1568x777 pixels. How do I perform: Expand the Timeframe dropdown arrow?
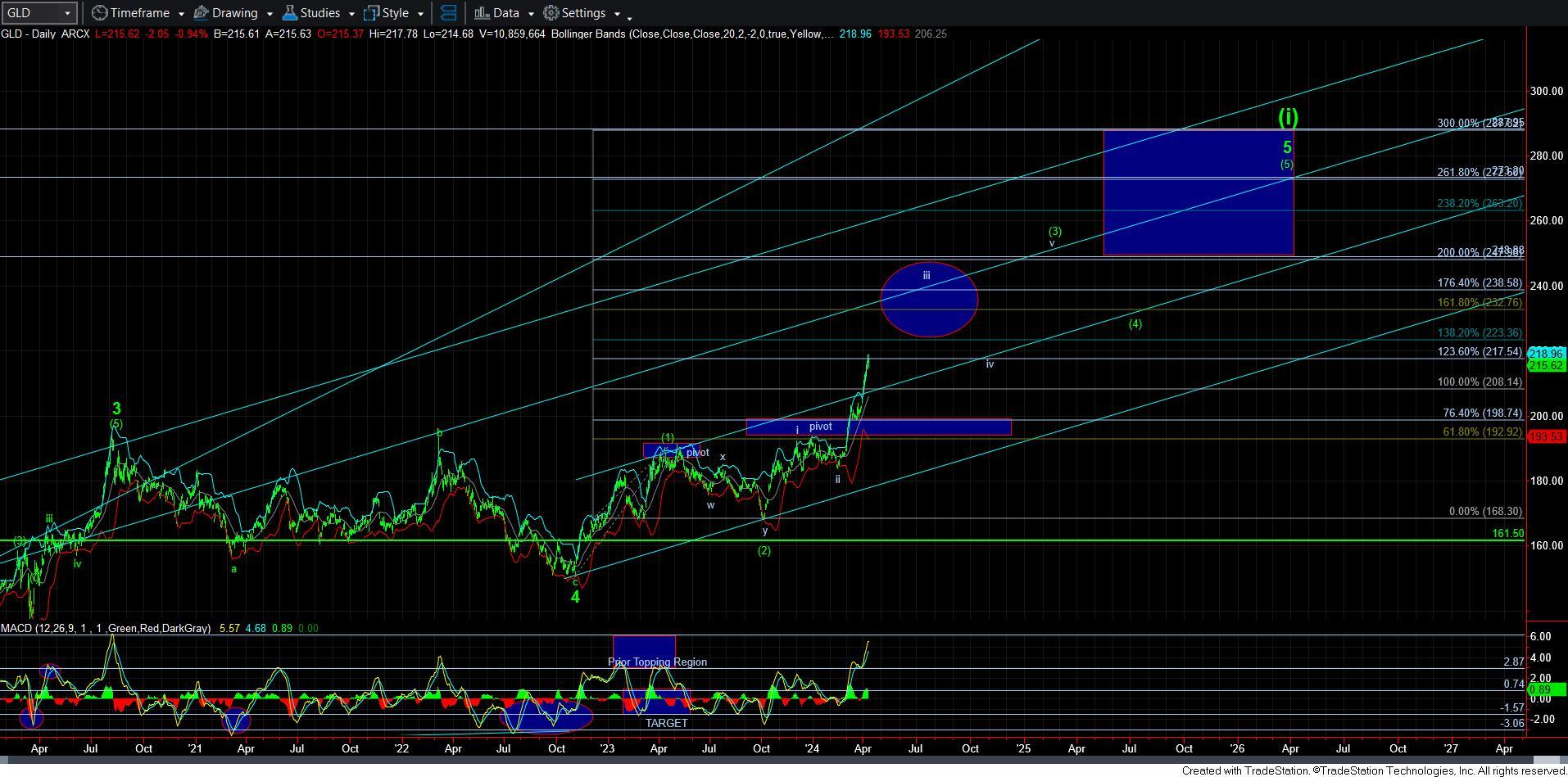coord(180,14)
